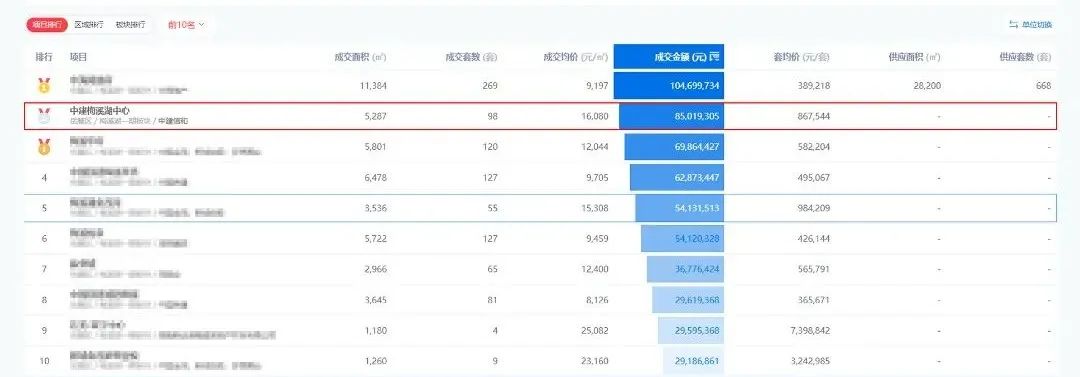
Task: Click the supply units value 668
Action: tap(1043, 86)
